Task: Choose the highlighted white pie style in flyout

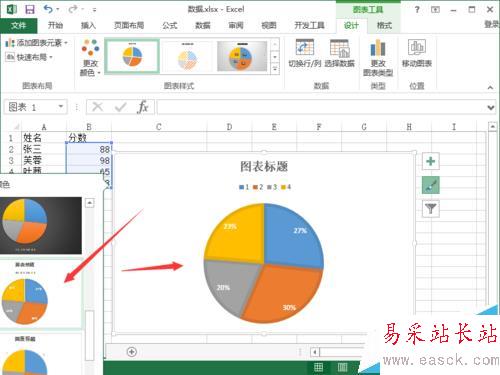Action: point(41,293)
